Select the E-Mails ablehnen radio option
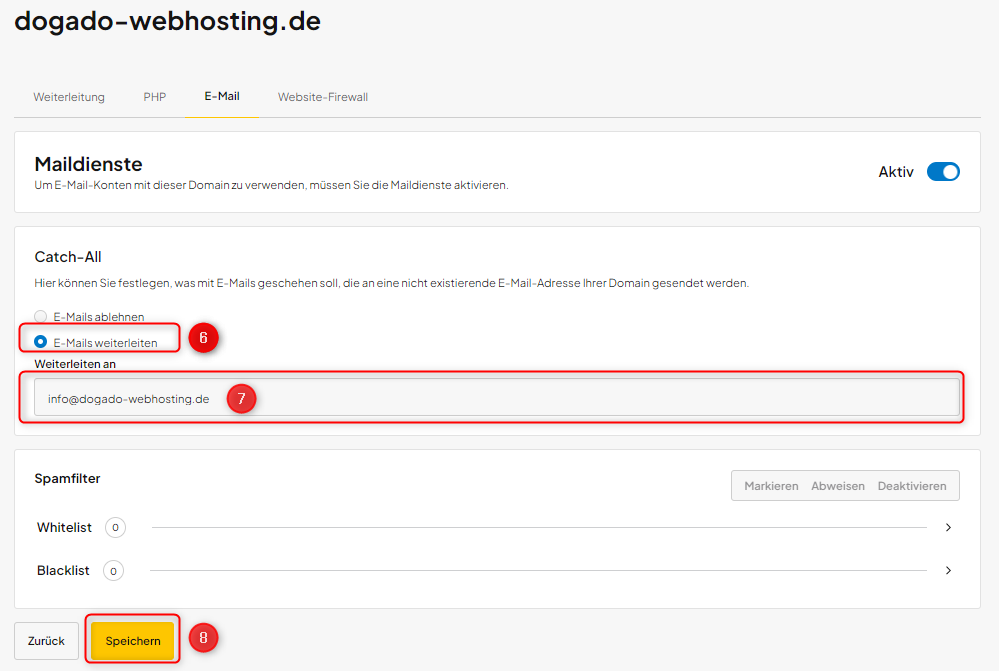Screen dimensions: 999x671 coord(41,316)
